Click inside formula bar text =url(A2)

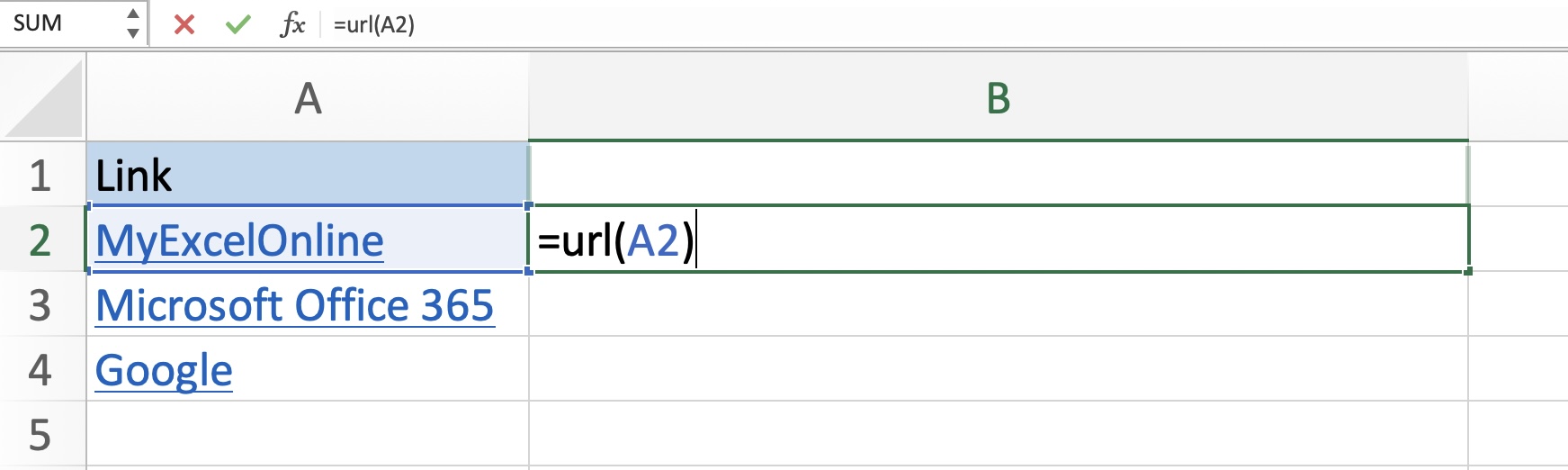tap(374, 24)
